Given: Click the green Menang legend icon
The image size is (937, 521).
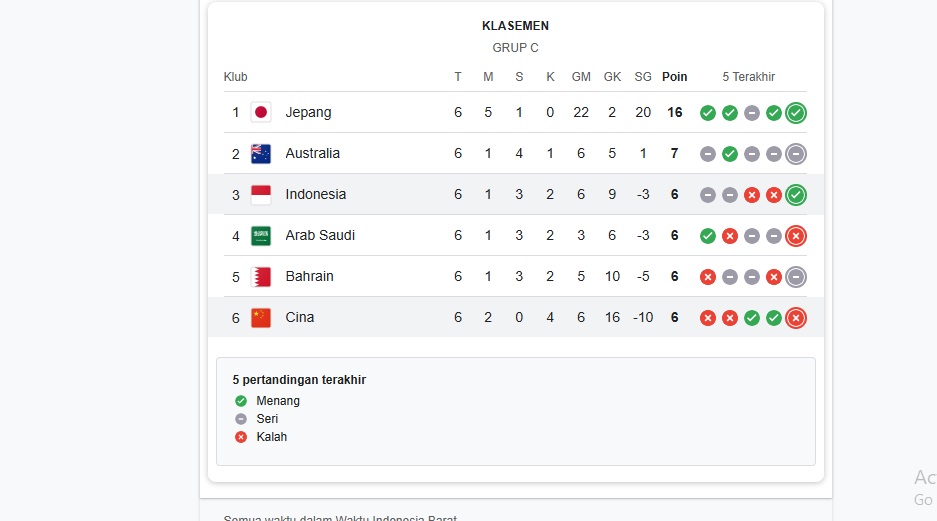Looking at the screenshot, I should (x=241, y=401).
